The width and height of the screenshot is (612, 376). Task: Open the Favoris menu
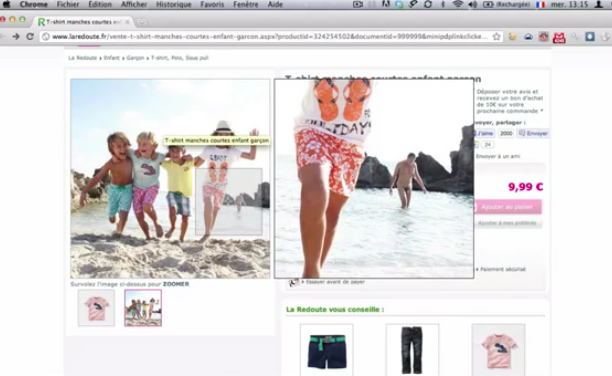pos(212,4)
